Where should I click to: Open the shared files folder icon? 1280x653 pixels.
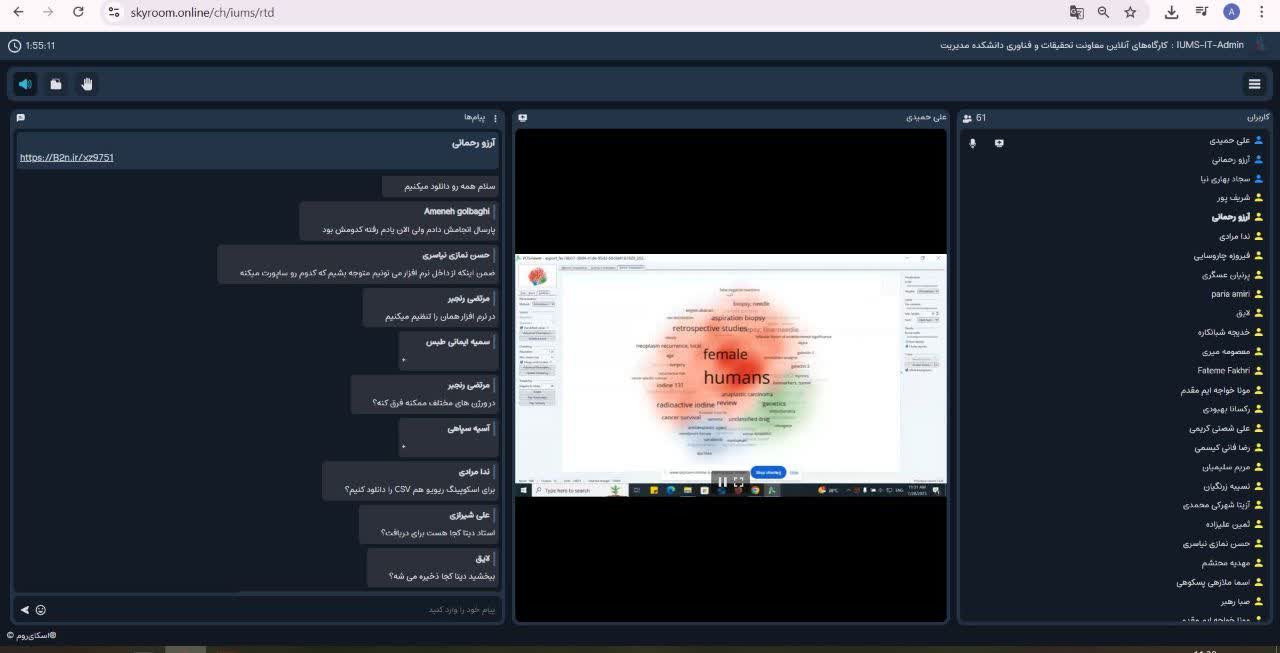coord(56,84)
